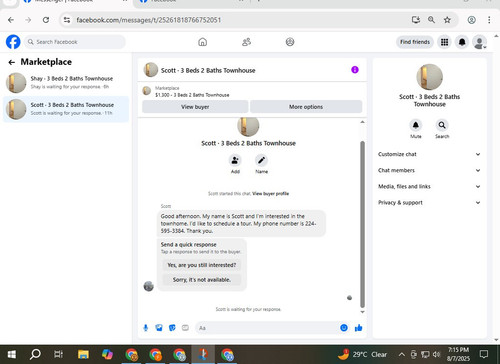Screen dimensions: 500x364
Task: Open Windows taskbar search
Action: click(x=35, y=354)
